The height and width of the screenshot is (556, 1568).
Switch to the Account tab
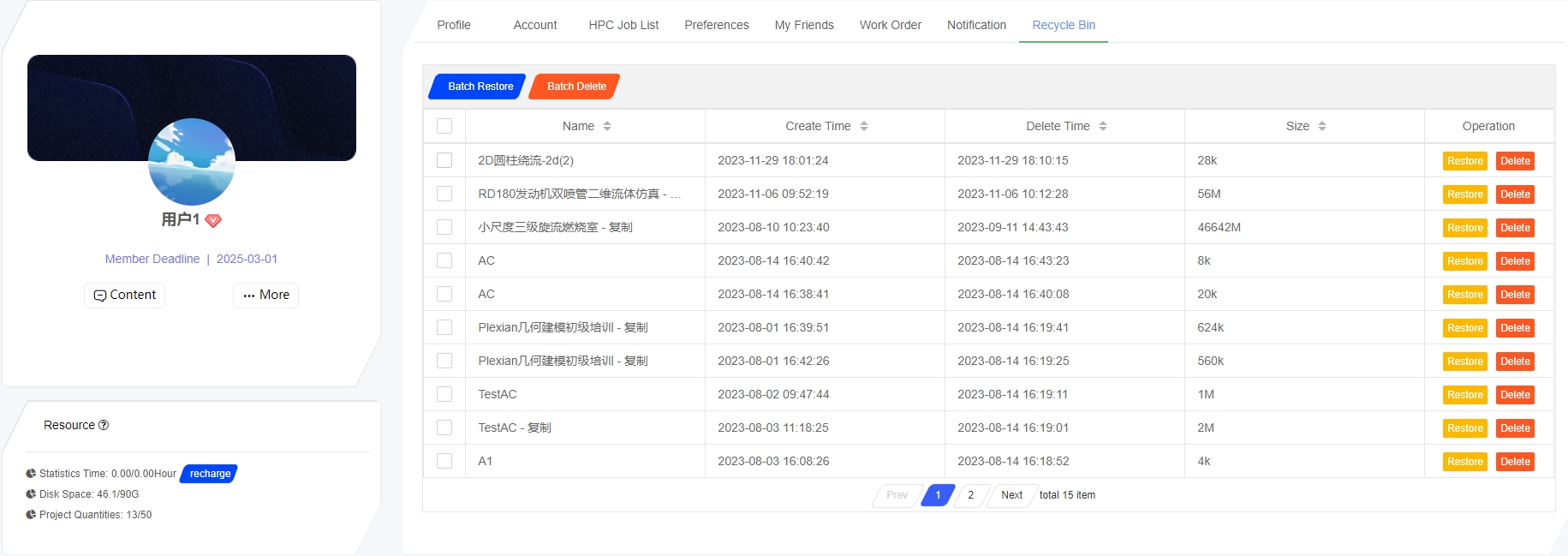[535, 25]
